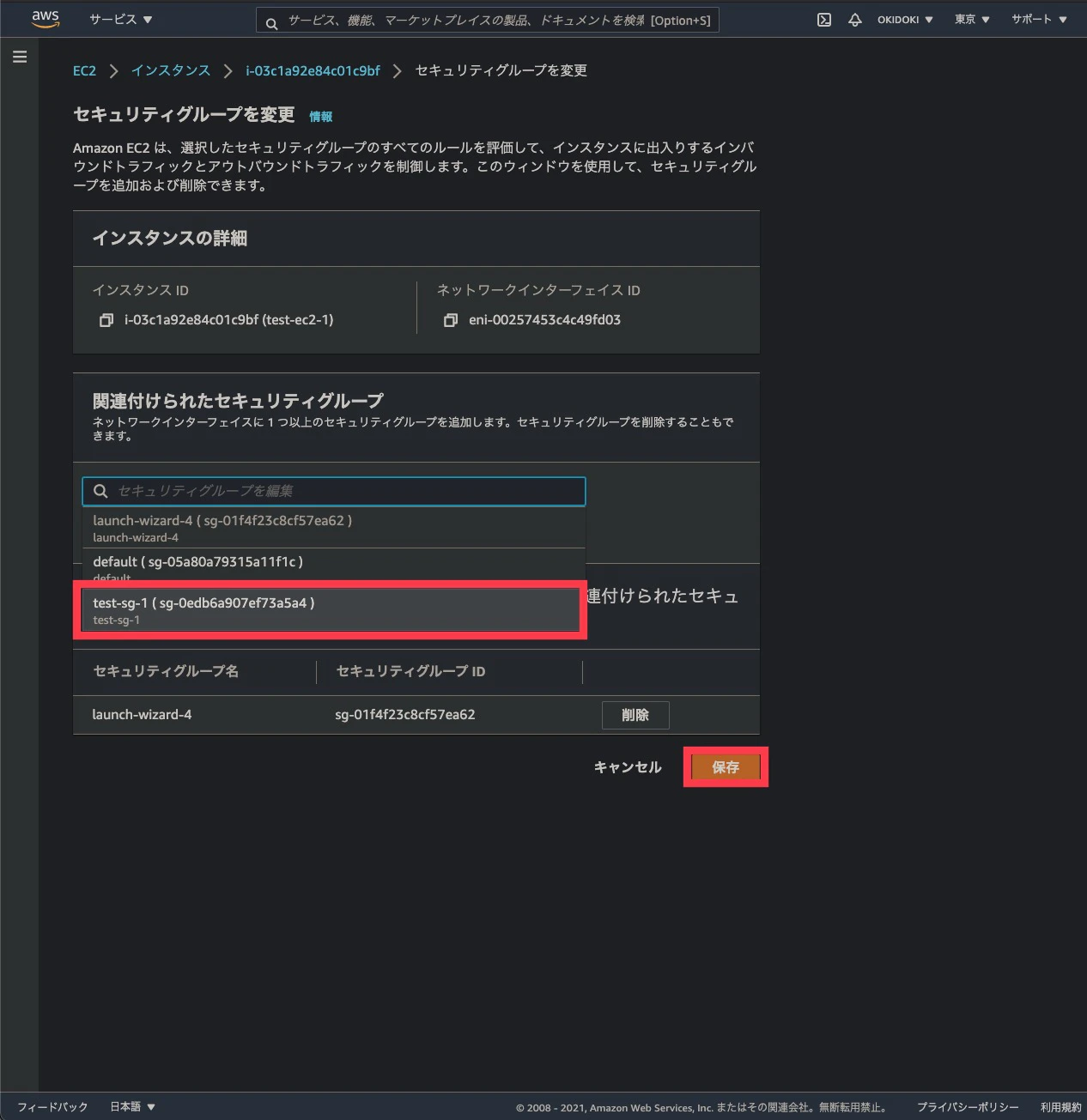Go to the EC2 breadcrumb link
This screenshot has width=1087, height=1120.
84,70
